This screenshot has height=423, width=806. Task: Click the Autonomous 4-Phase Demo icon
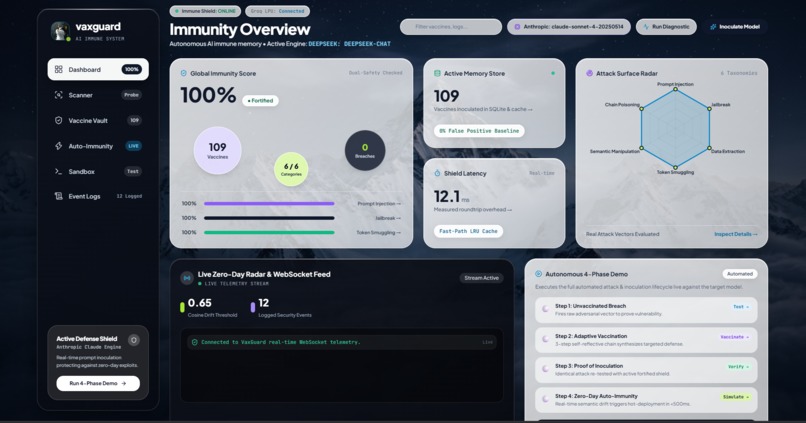tap(539, 274)
